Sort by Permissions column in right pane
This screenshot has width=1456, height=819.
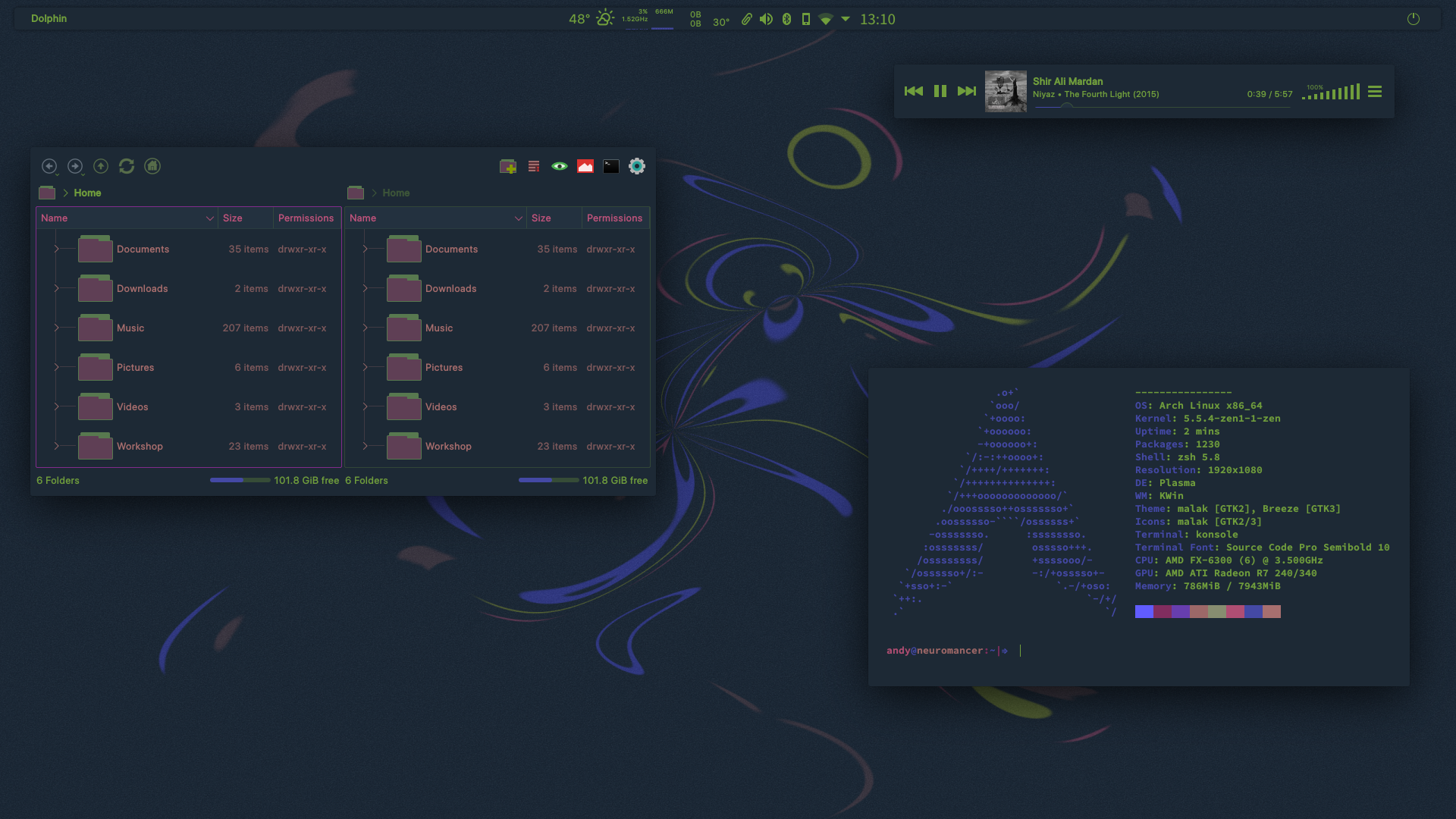[614, 218]
